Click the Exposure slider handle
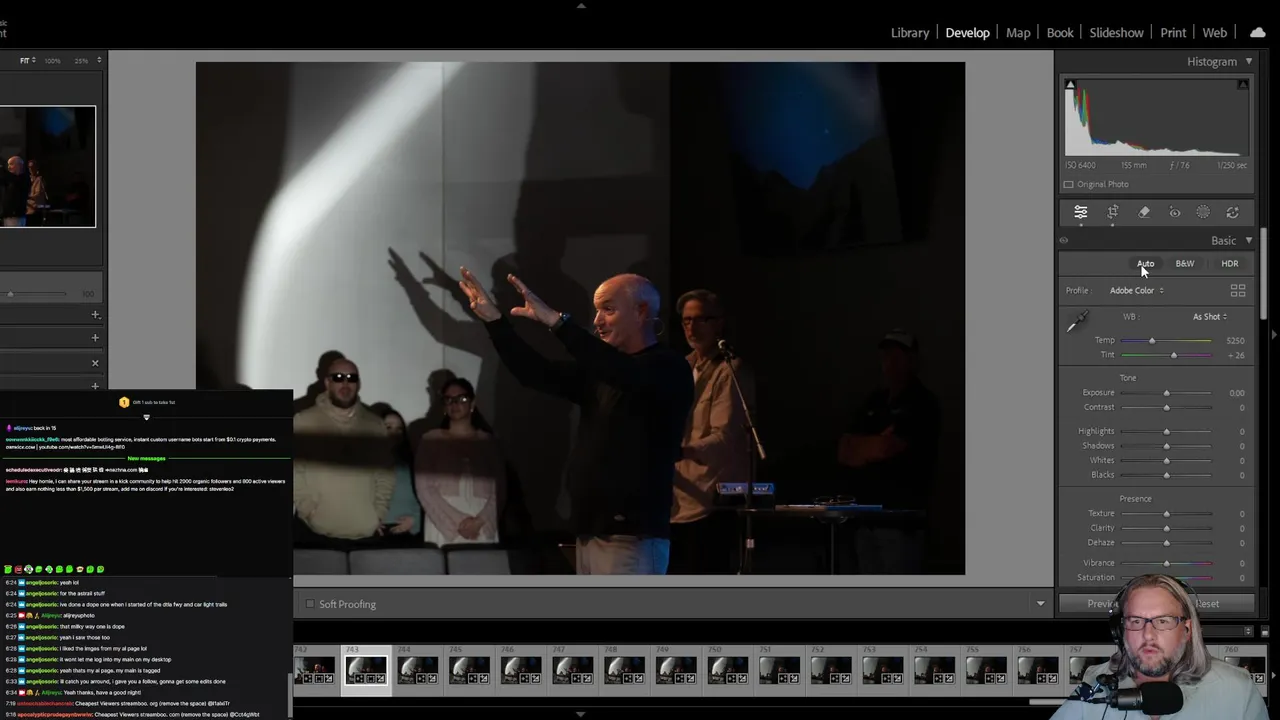The image size is (1280, 720). coord(1166,393)
